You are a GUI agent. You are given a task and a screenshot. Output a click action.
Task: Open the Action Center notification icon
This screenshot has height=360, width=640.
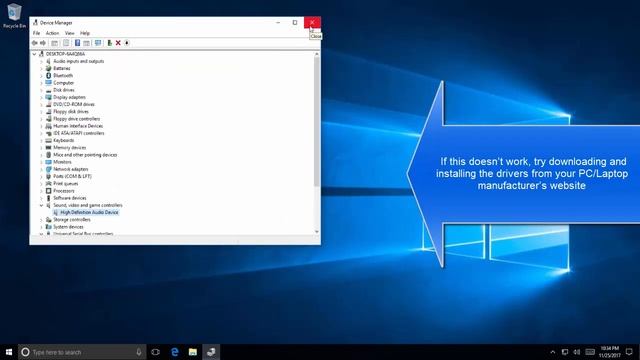click(629, 352)
